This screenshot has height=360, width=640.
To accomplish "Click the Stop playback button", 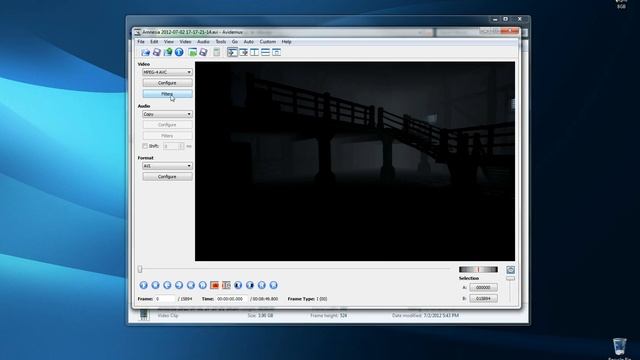I will 156,285.
